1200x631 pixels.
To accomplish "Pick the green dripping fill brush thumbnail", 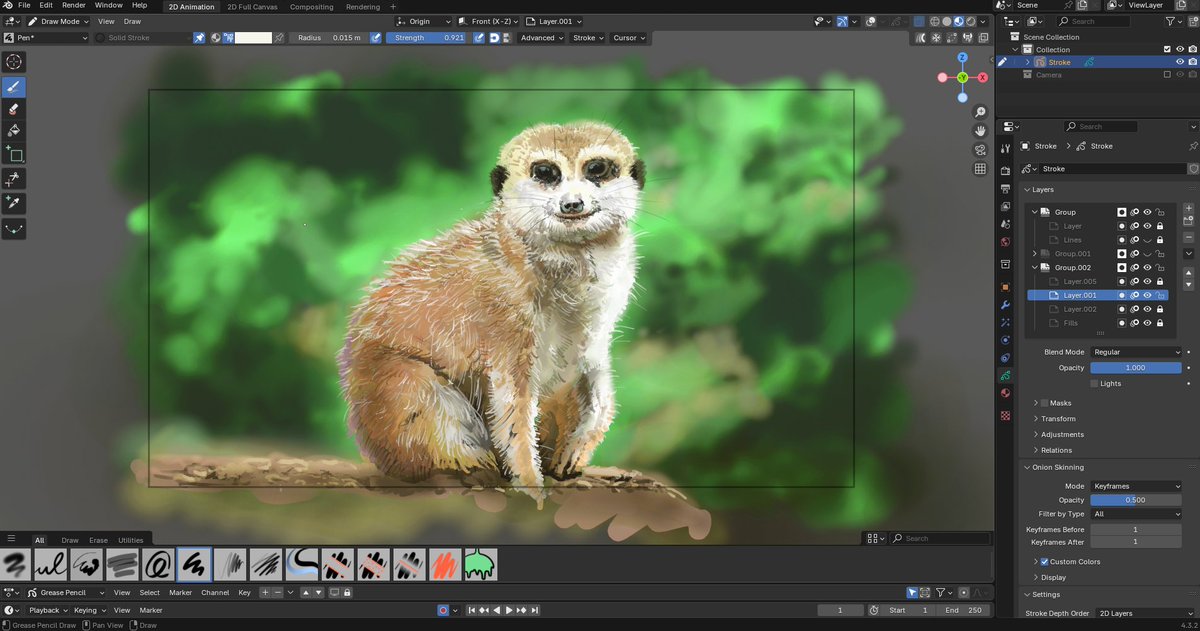I will coord(480,565).
